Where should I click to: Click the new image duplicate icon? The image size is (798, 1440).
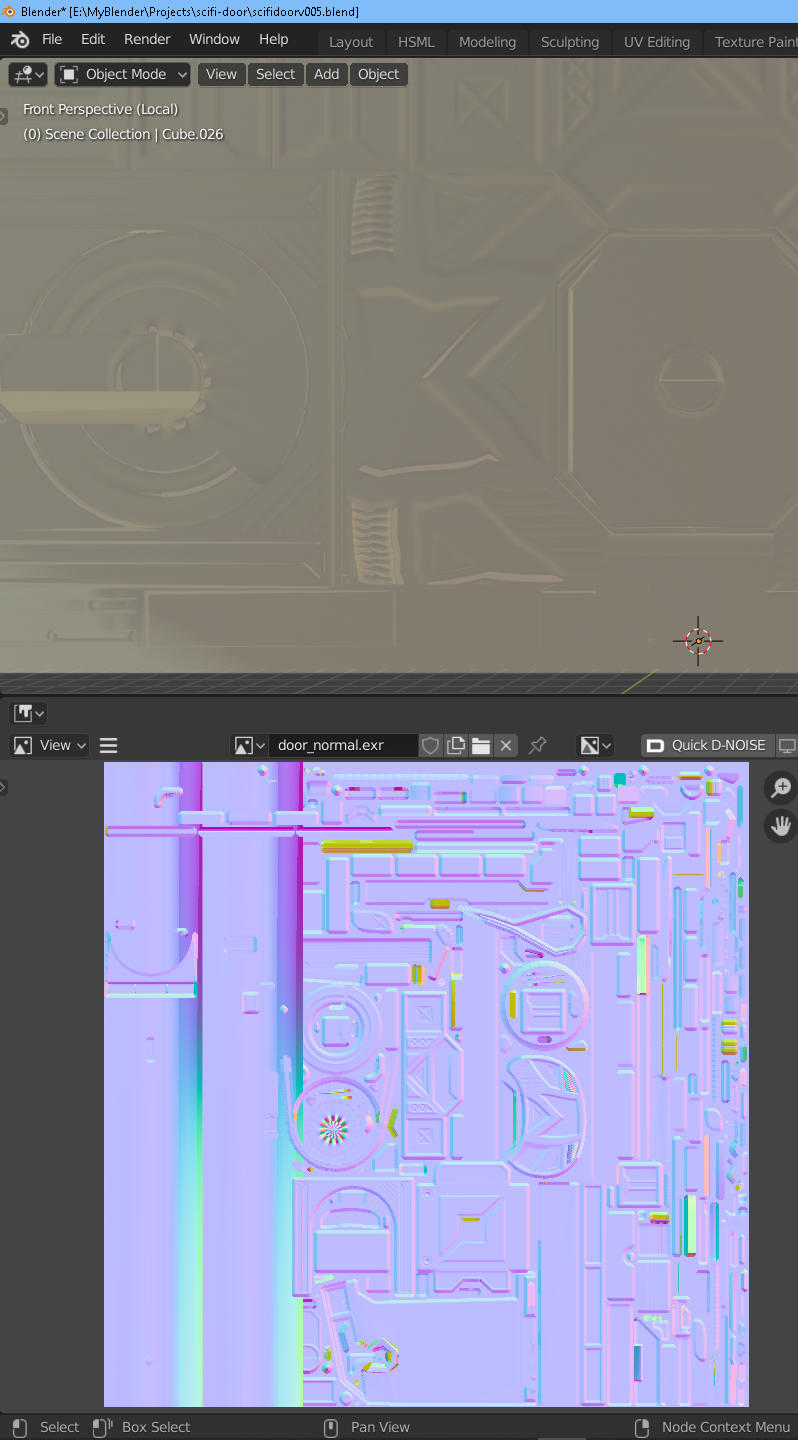point(456,745)
